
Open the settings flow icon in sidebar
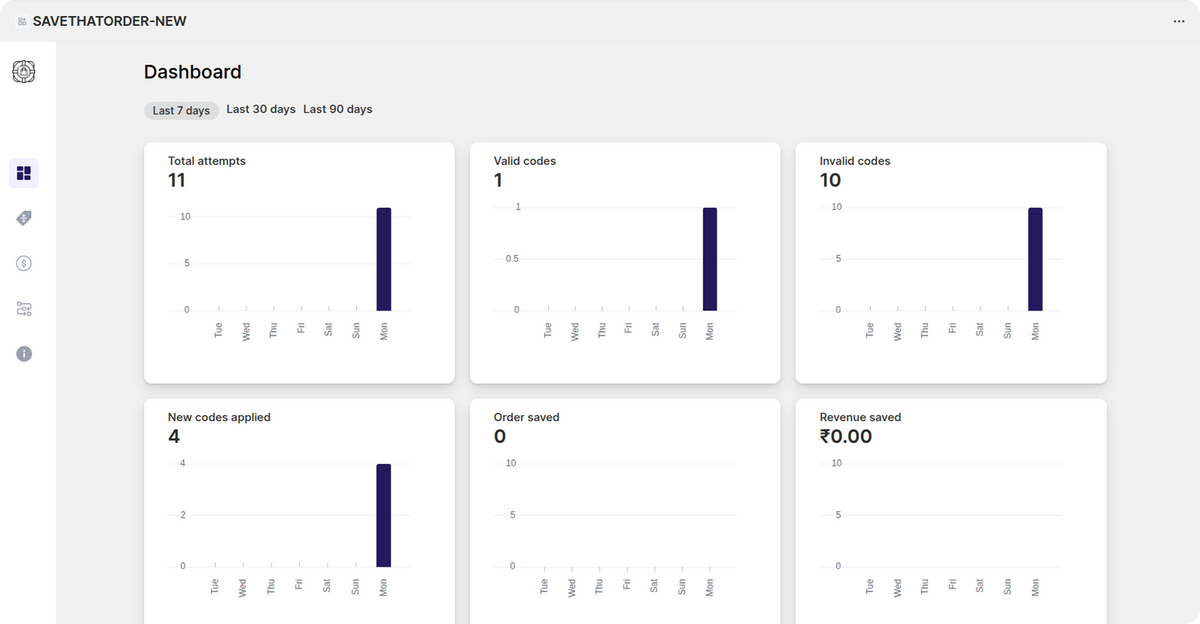tap(24, 309)
